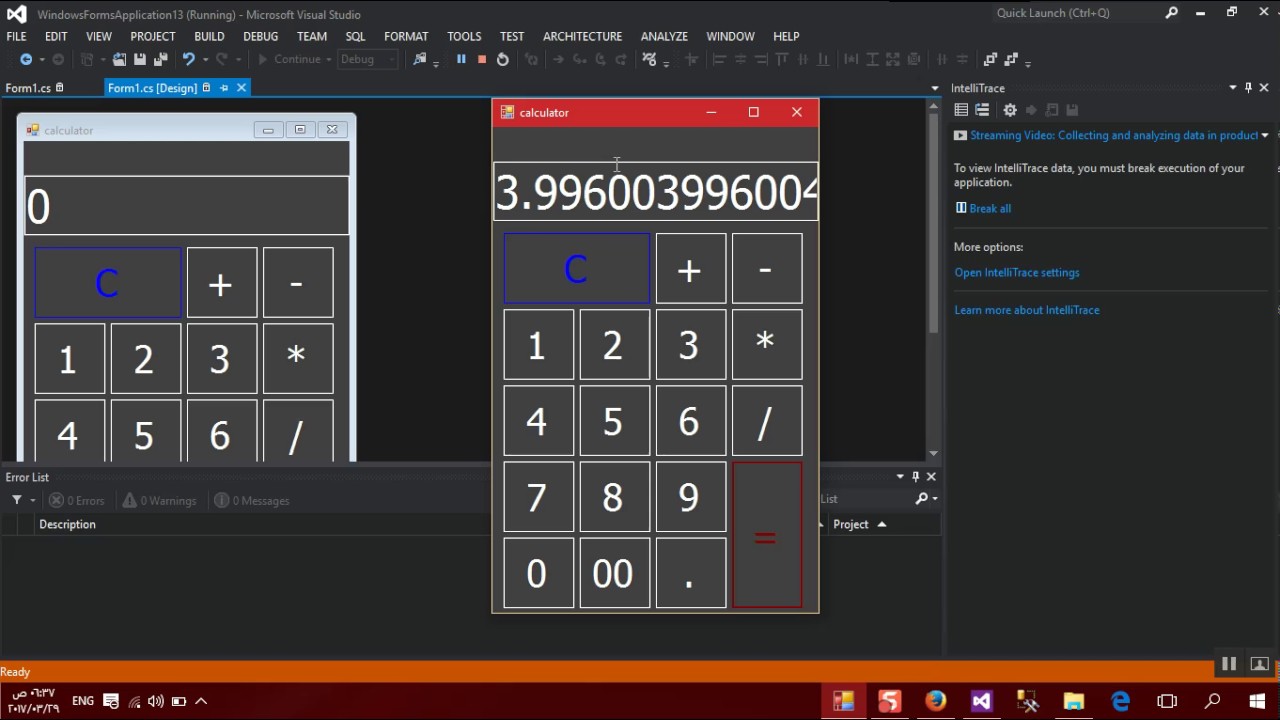Click the Error List search magnifier icon
Image resolution: width=1280 pixels, height=720 pixels.
922,499
